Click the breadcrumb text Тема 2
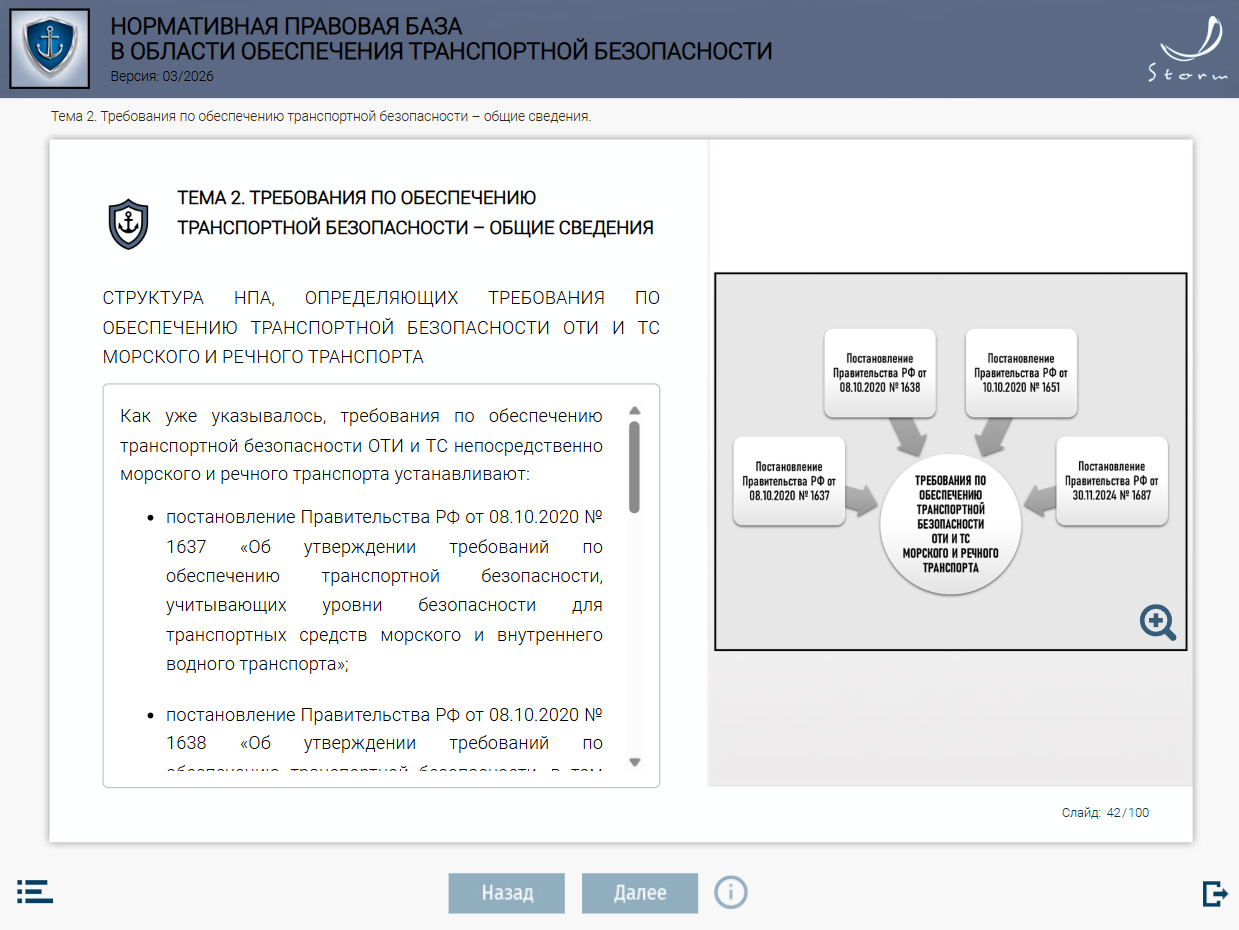The image size is (1239, 930). click(321, 116)
